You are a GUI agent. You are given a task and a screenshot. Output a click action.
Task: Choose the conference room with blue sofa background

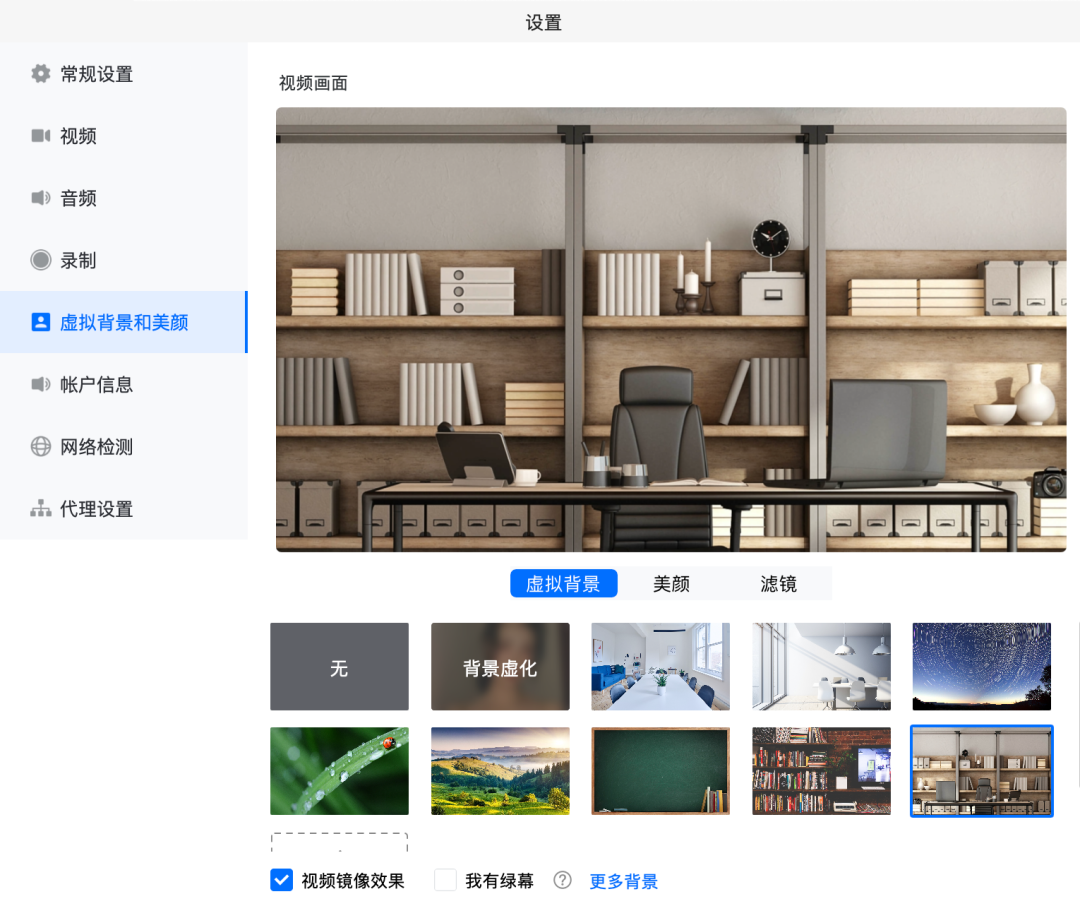661,666
